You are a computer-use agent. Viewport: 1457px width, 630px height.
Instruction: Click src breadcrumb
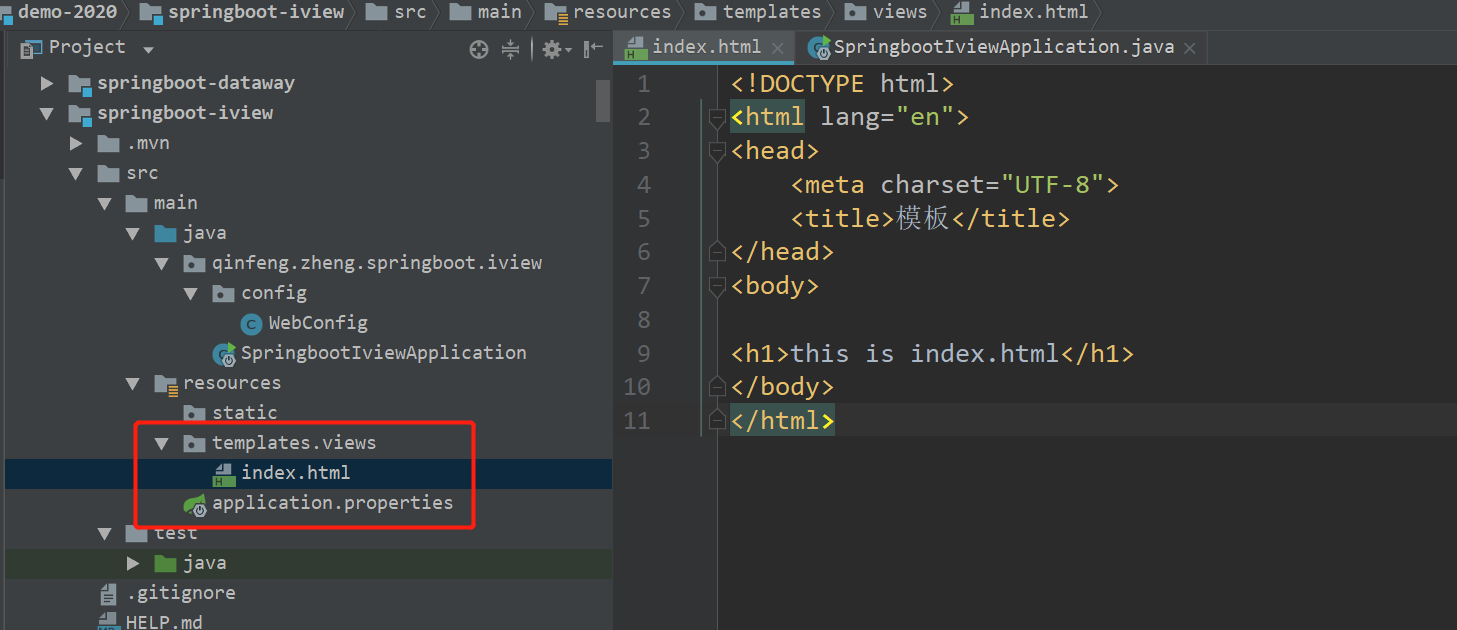(x=396, y=12)
